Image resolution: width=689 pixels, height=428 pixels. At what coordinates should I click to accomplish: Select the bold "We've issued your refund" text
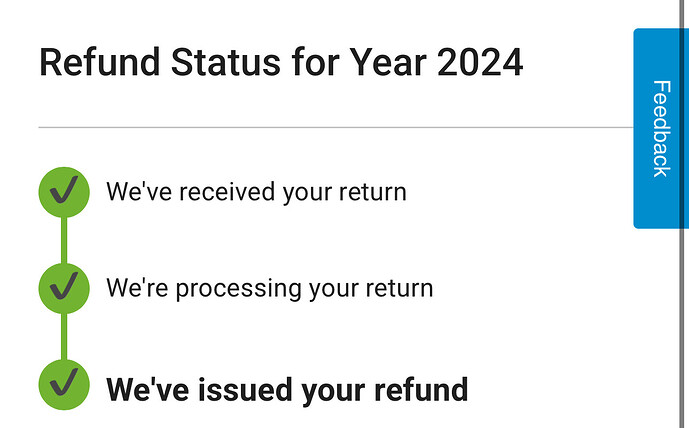pos(286,387)
